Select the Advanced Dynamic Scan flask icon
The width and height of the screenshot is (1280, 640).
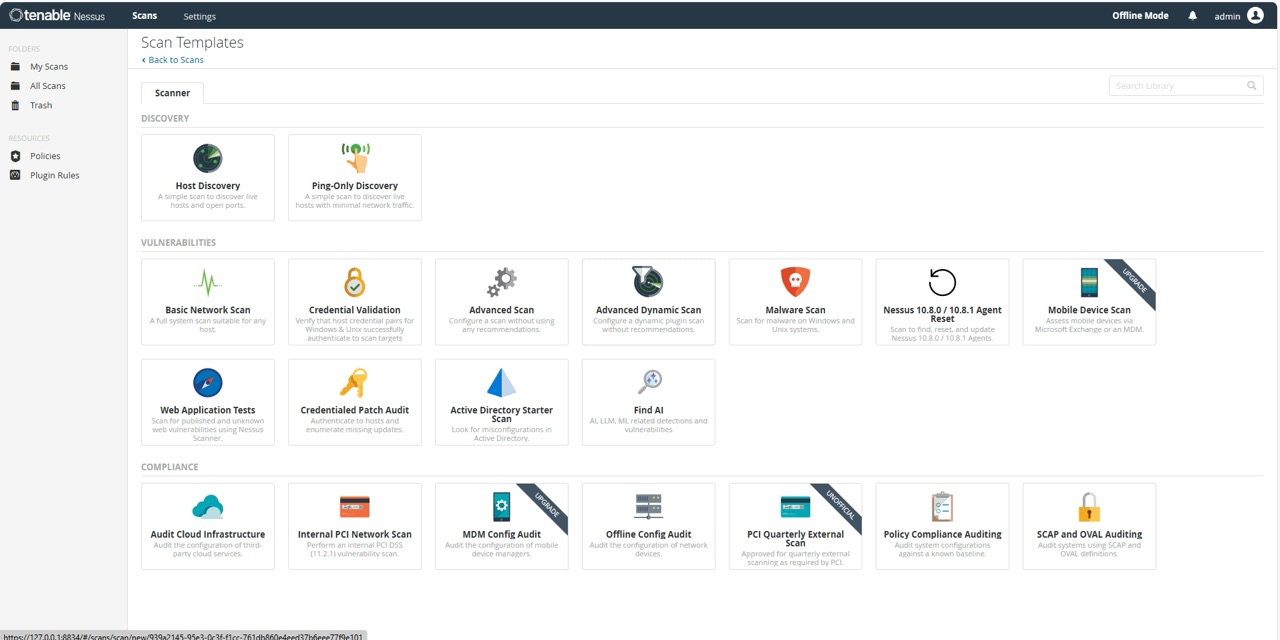pos(648,282)
